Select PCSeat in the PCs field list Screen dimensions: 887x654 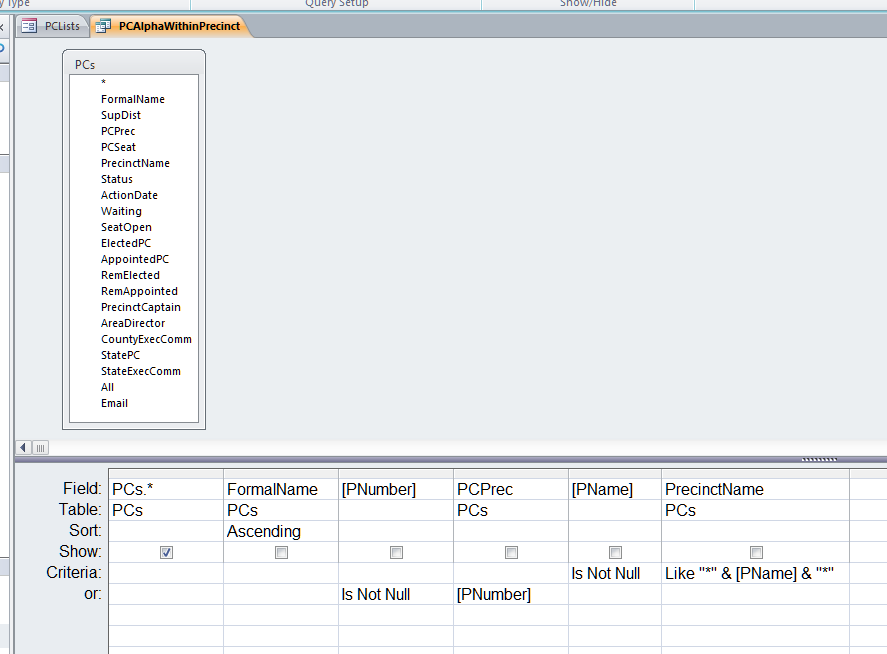tap(118, 147)
